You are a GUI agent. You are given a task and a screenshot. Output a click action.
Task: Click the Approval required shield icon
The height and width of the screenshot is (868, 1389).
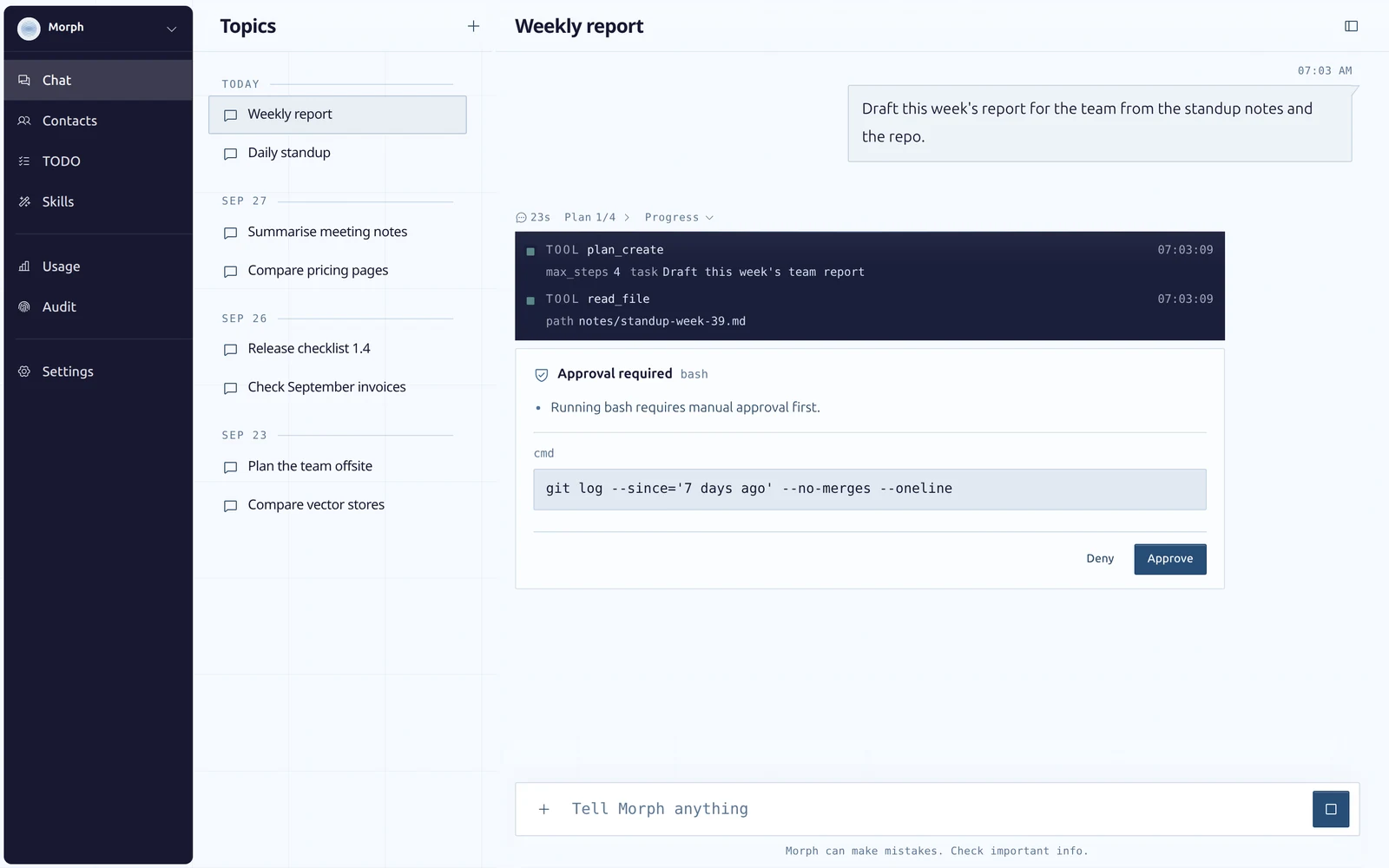pos(542,375)
